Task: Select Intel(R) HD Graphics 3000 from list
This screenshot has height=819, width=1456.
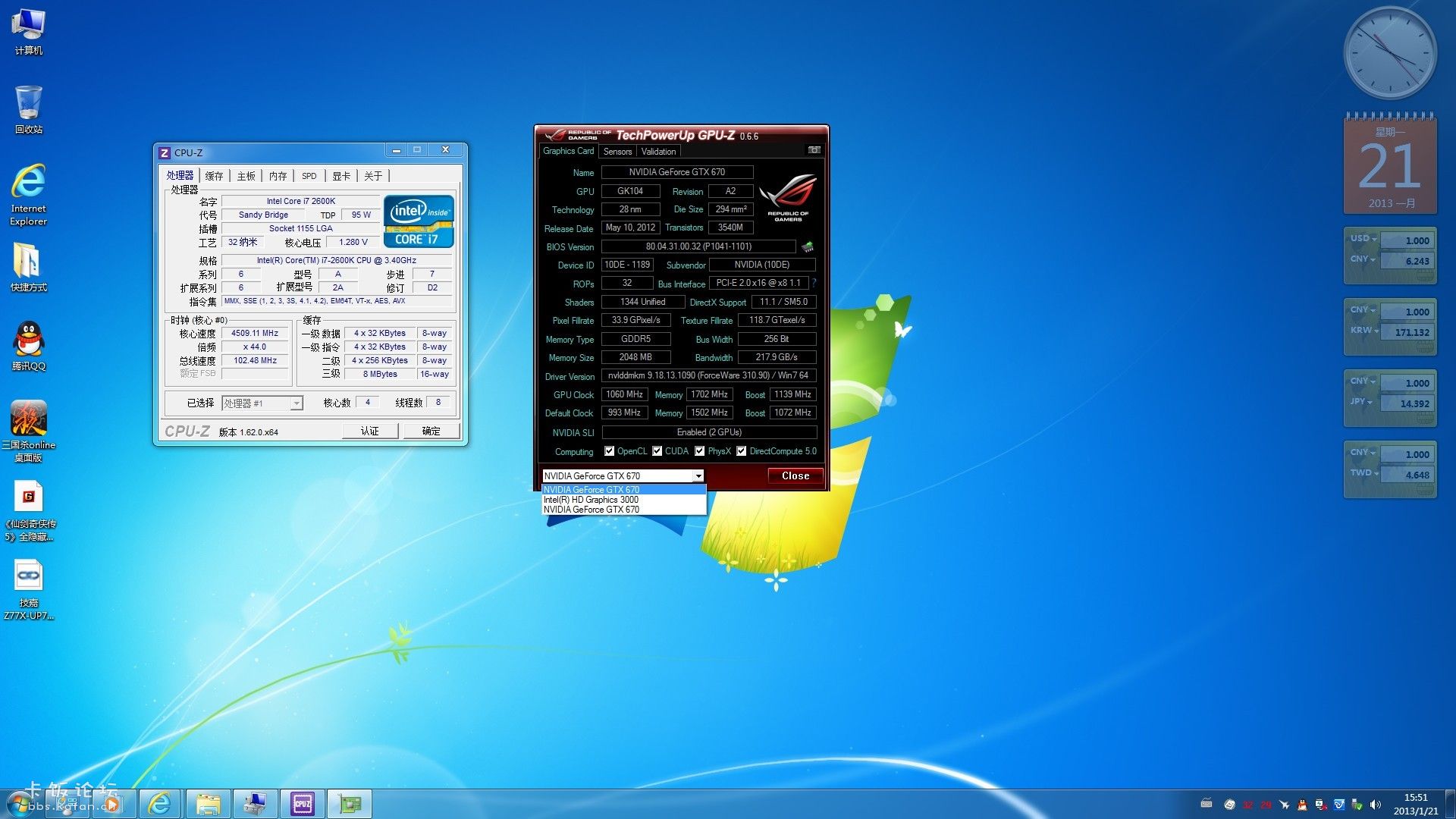Action: point(623,500)
